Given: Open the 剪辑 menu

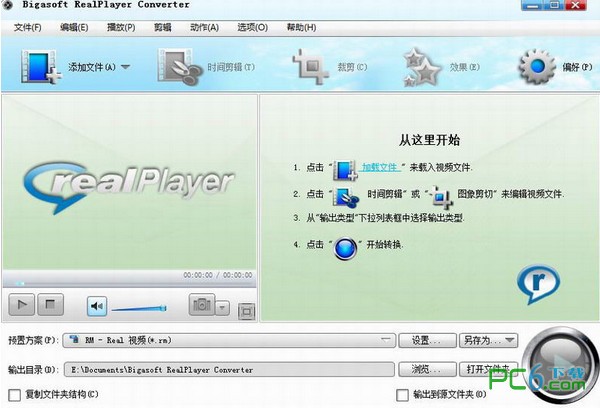Looking at the screenshot, I should tap(163, 28).
